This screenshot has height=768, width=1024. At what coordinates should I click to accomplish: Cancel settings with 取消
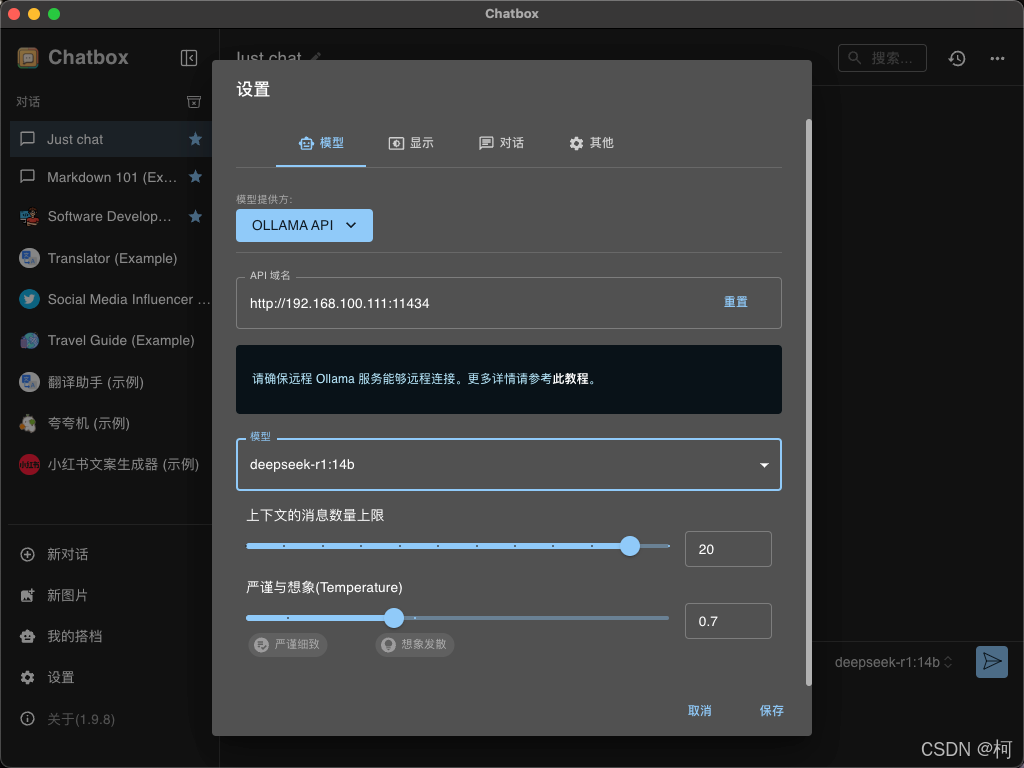[699, 711]
